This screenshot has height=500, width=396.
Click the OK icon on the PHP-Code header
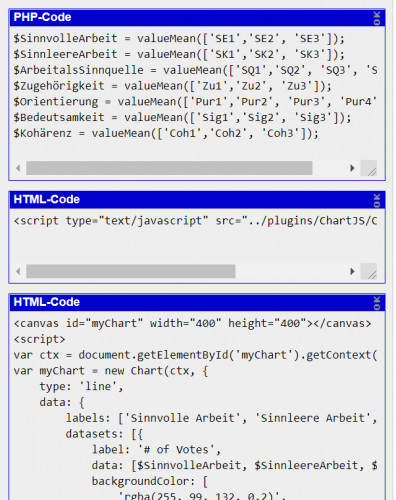click(x=377, y=18)
